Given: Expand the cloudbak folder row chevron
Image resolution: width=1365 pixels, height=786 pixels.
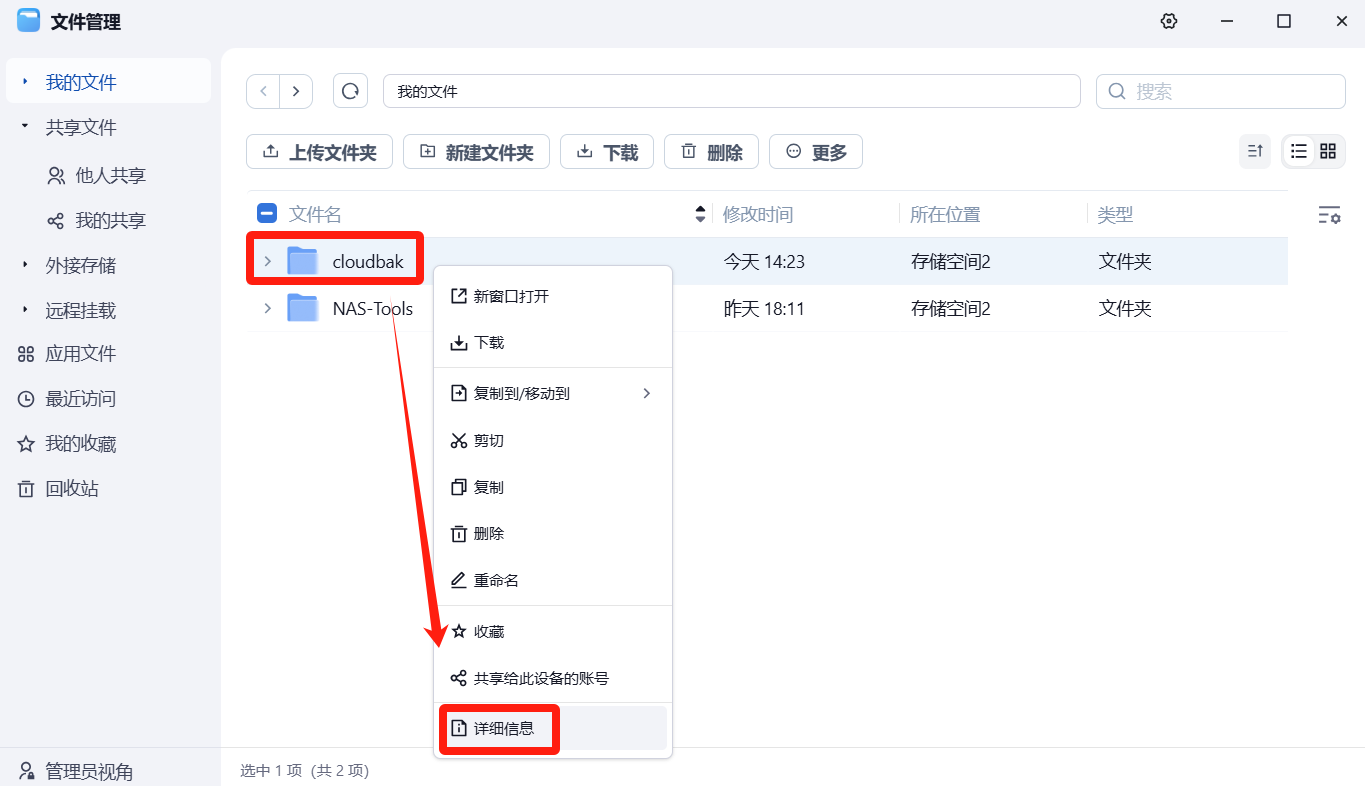Looking at the screenshot, I should (x=267, y=262).
